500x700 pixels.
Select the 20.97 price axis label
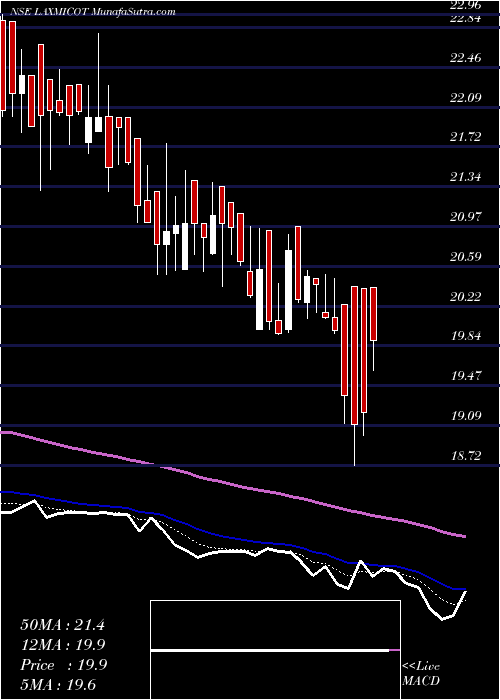coord(466,217)
